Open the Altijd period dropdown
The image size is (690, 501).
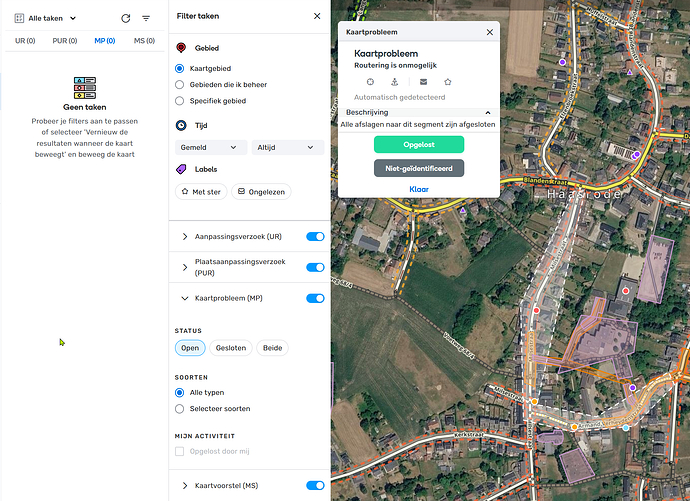(288, 147)
